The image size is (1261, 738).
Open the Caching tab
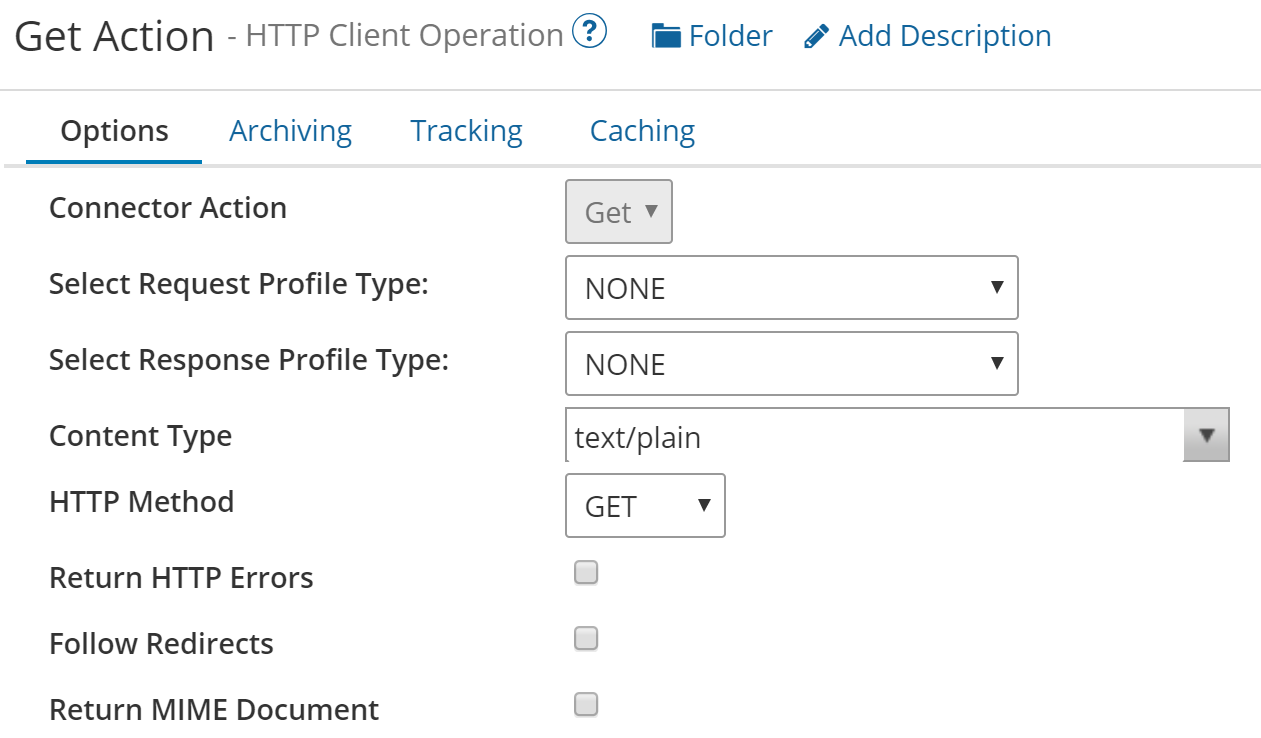tap(642, 130)
